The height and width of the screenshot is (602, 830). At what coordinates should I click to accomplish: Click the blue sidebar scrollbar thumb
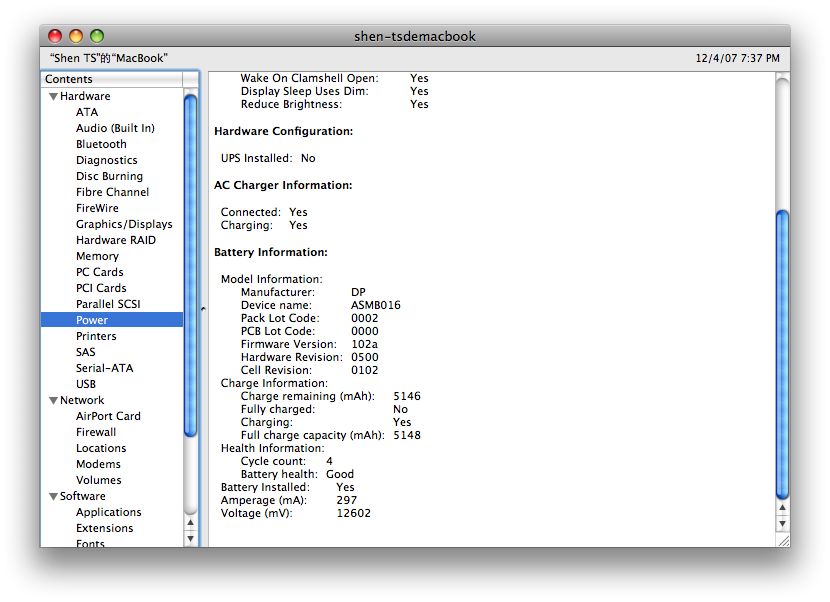[191, 265]
